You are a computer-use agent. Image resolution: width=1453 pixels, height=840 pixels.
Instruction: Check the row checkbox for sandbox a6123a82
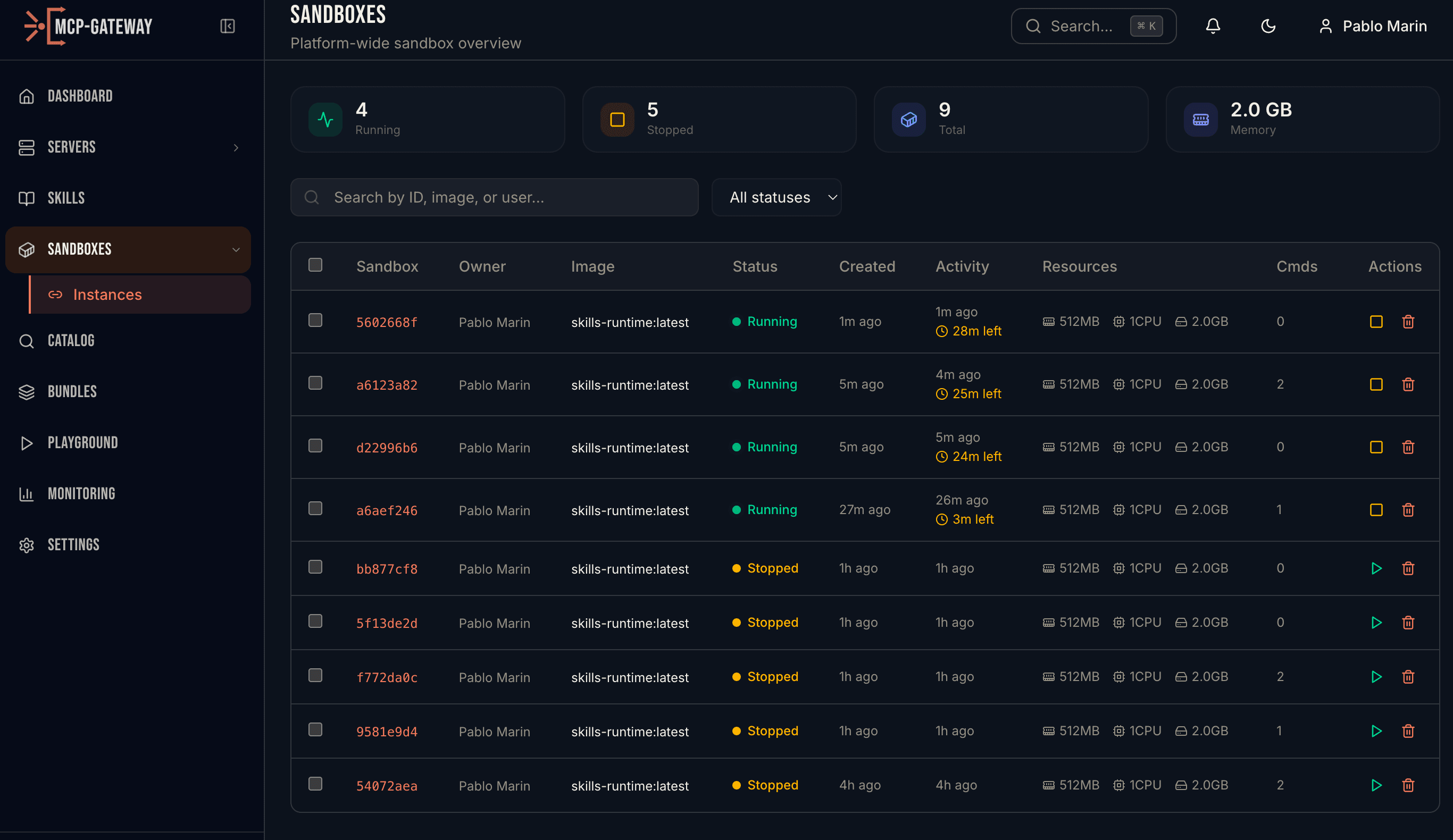315,383
